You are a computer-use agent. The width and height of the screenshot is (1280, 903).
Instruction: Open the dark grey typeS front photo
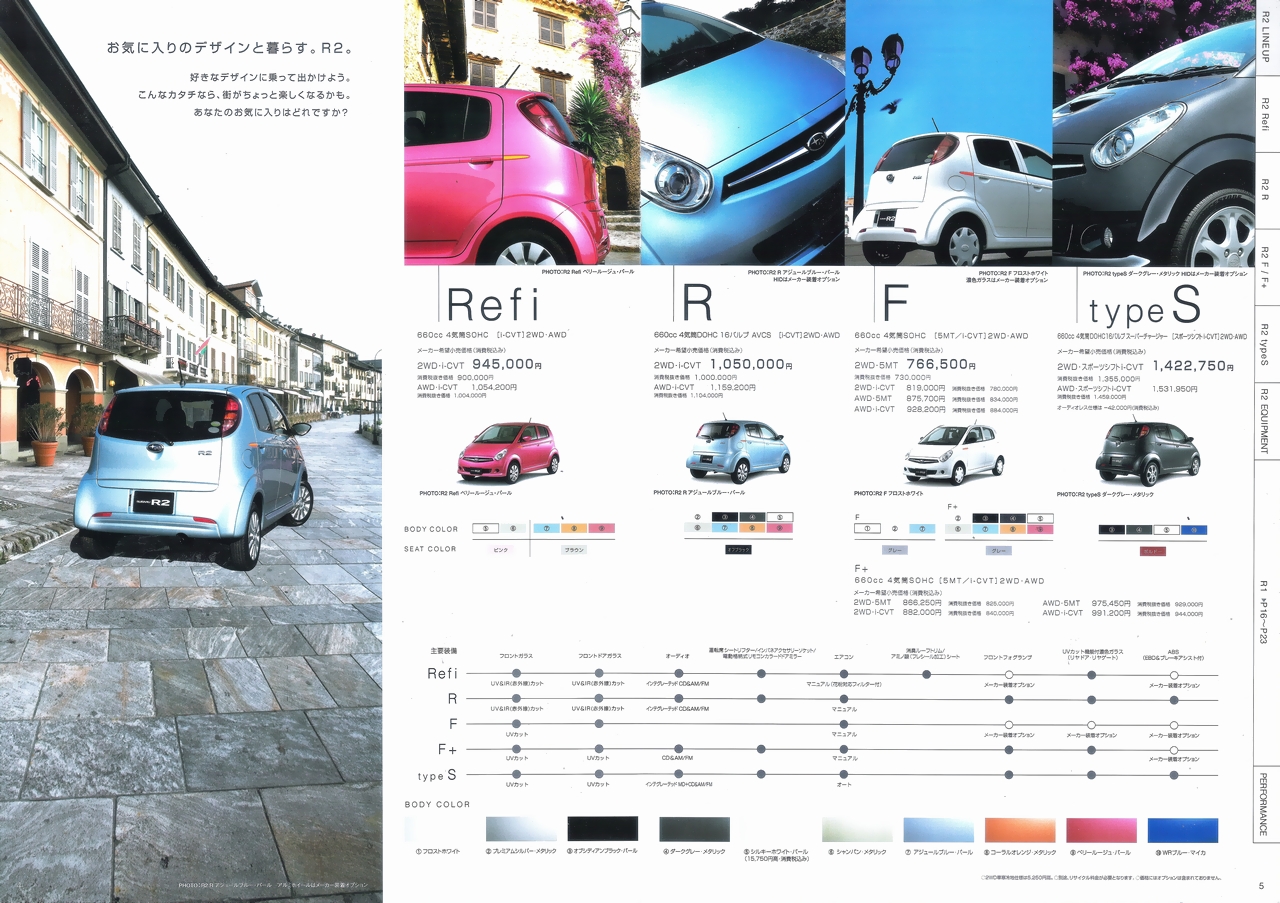[x=1153, y=132]
